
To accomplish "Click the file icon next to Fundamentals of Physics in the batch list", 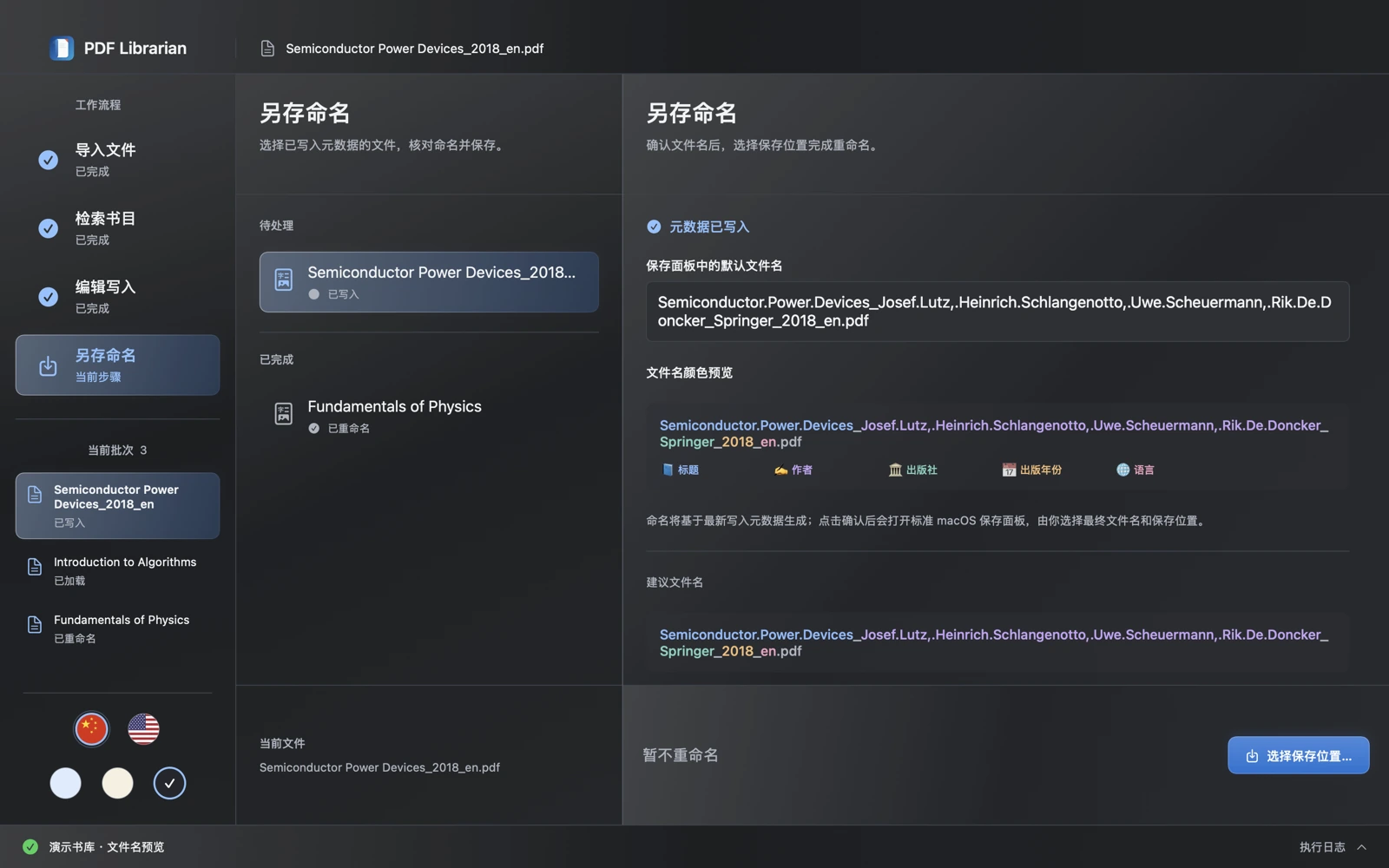I will coord(35,625).
